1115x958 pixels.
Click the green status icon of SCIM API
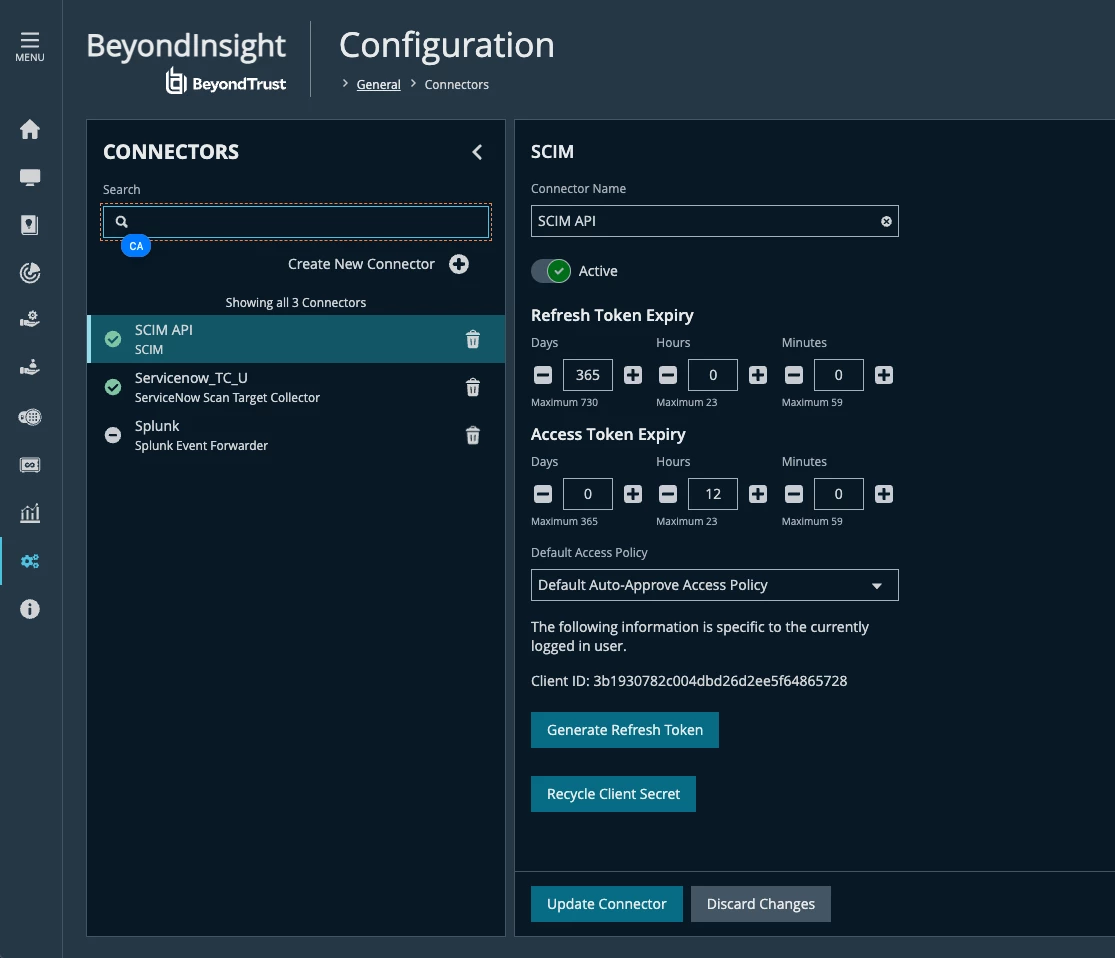point(113,339)
